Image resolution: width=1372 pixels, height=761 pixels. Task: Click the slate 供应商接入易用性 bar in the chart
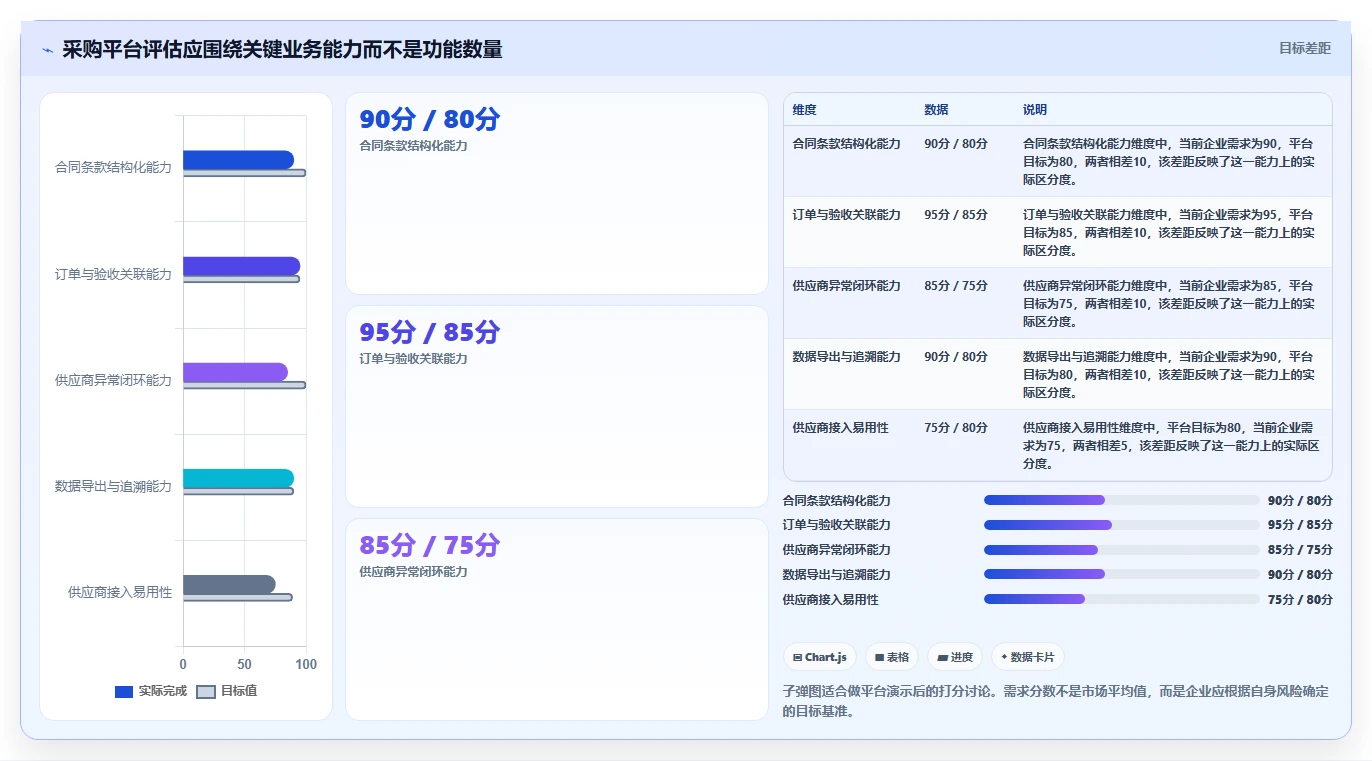click(229, 584)
